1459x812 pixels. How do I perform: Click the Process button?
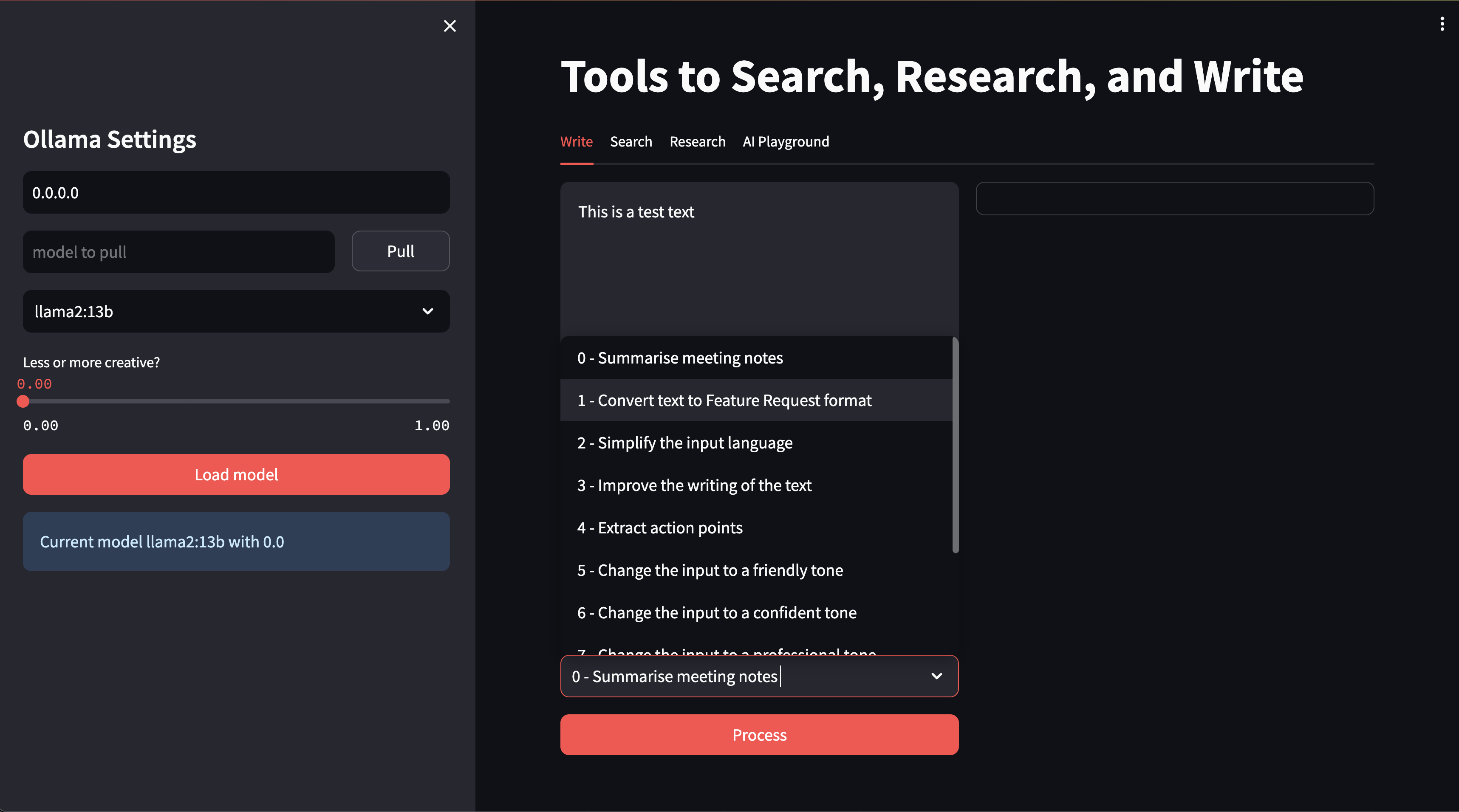(759, 735)
